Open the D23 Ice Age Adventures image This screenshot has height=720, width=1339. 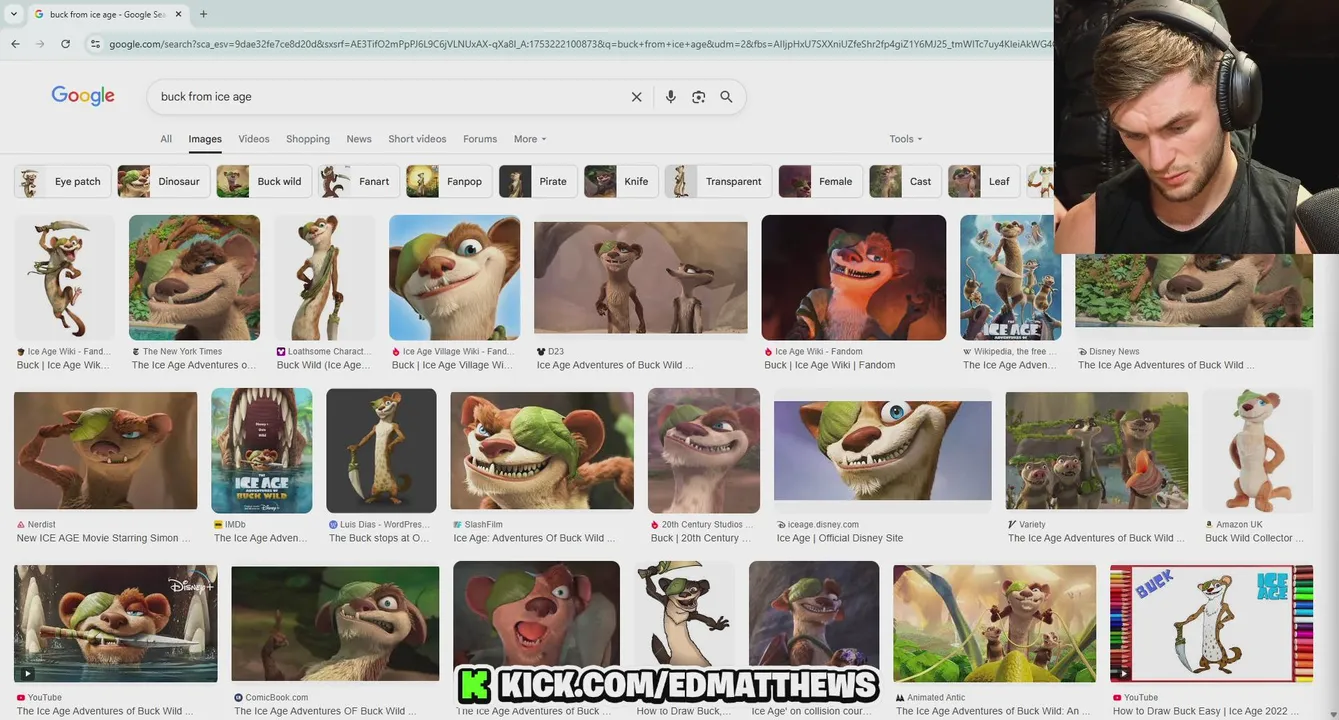[640, 278]
